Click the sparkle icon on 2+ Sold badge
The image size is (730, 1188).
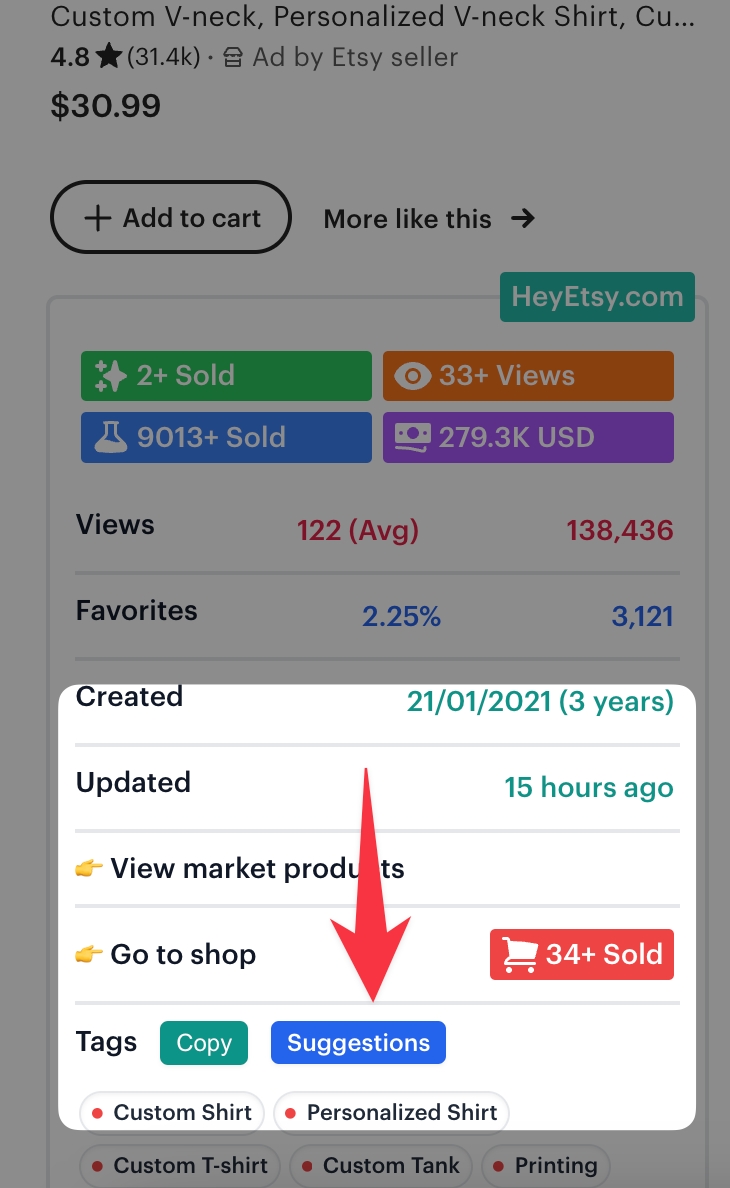click(109, 376)
